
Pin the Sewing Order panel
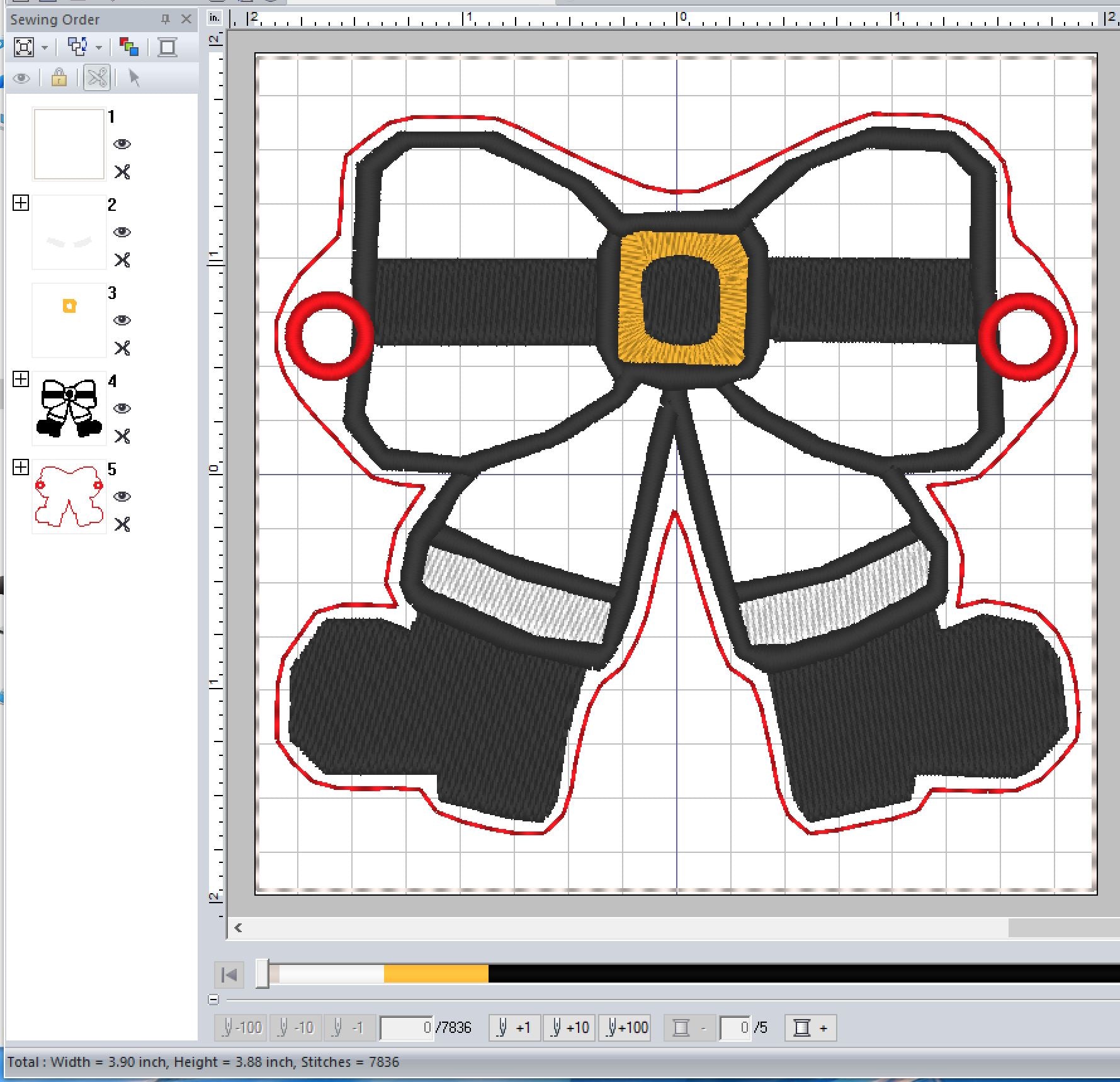pyautogui.click(x=166, y=20)
